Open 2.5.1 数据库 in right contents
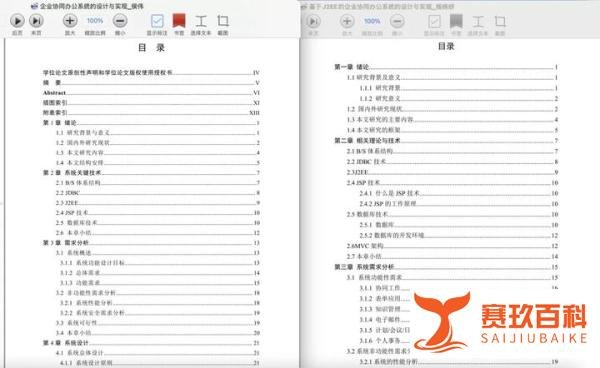The height and width of the screenshot is (368, 600). 459,225
